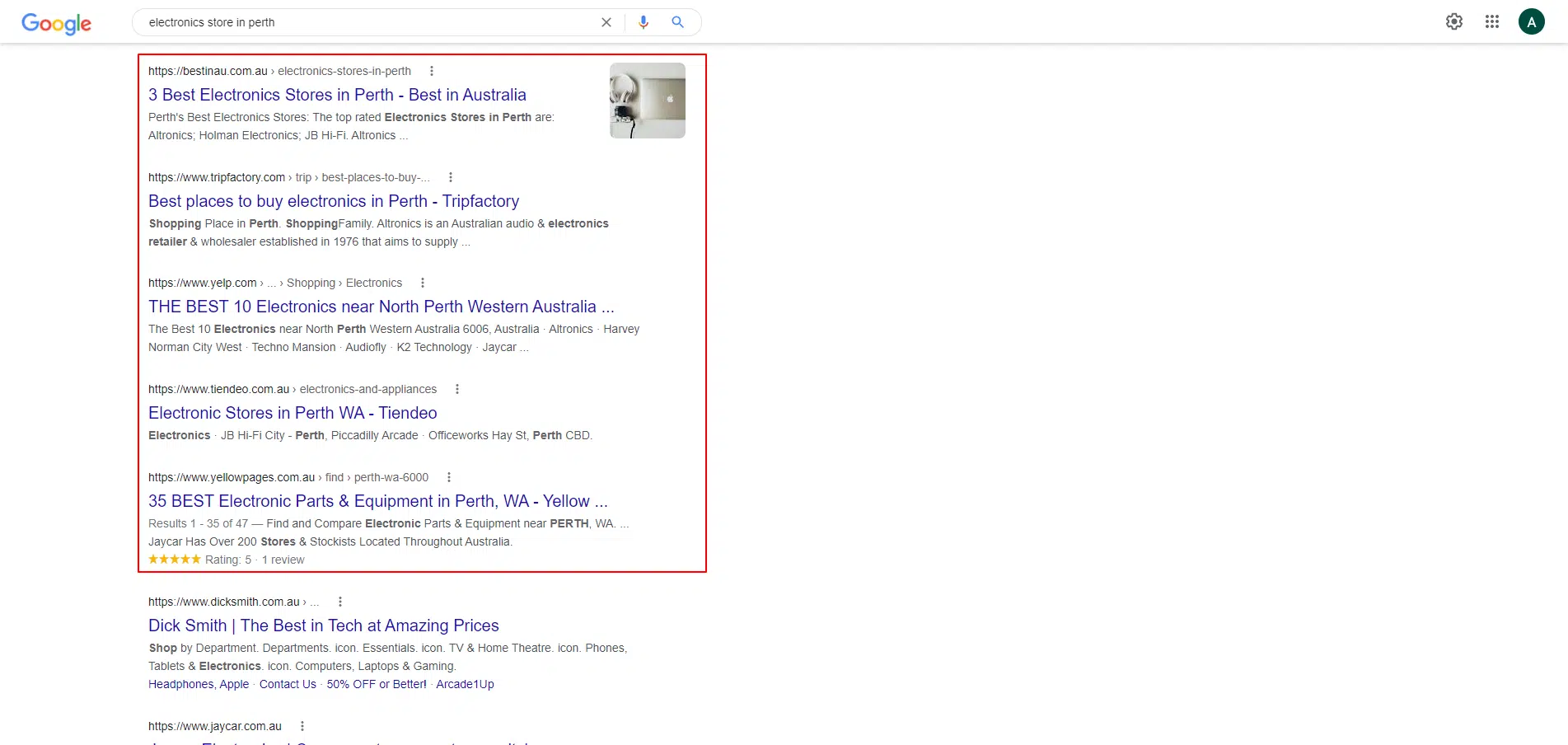
Task: Open more options for tiendeo.com.au result
Action: [x=457, y=389]
